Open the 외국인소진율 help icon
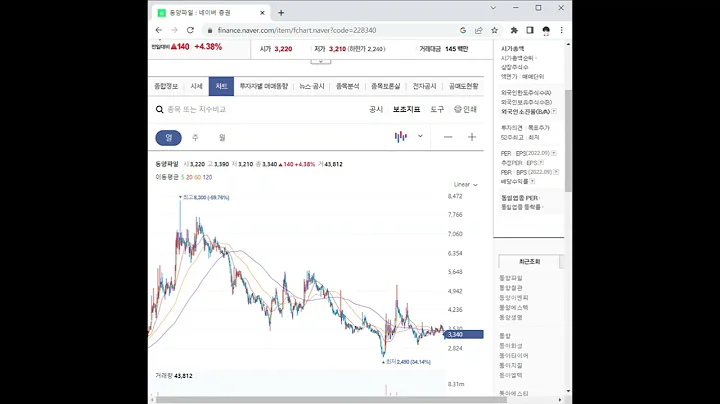This screenshot has width=720, height=404. (554, 112)
